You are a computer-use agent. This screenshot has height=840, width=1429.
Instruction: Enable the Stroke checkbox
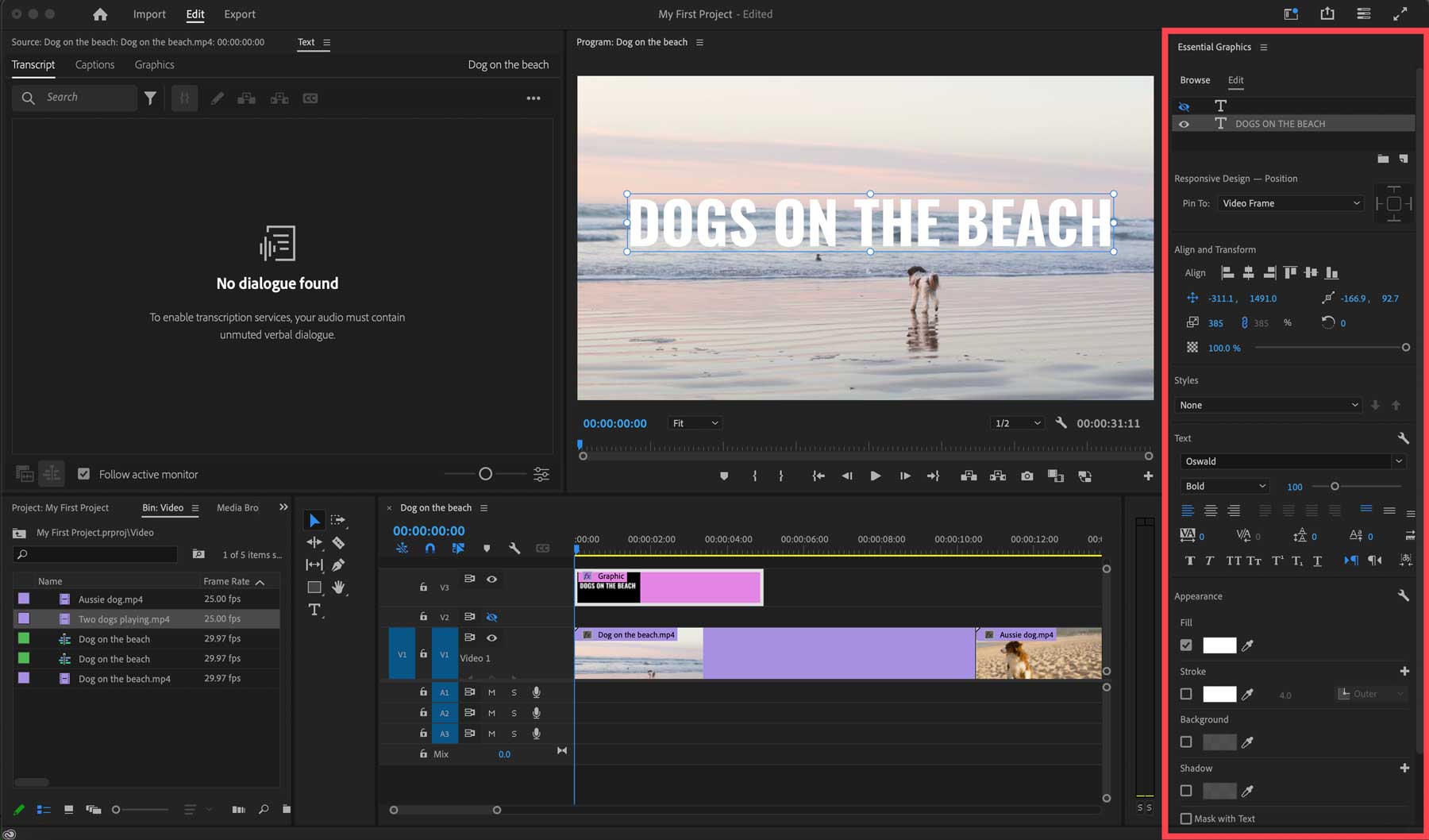tap(1186, 694)
